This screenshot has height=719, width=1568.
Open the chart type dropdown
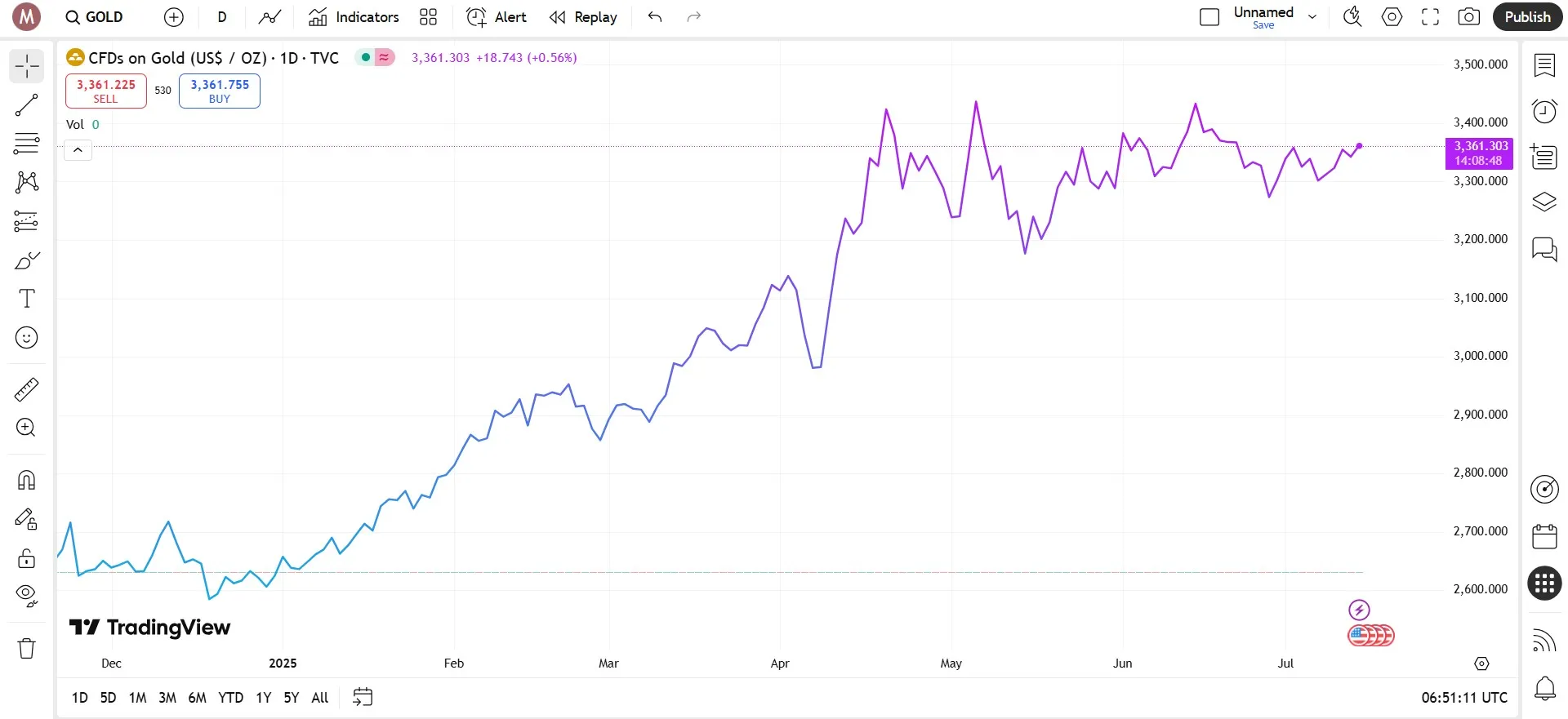click(269, 17)
